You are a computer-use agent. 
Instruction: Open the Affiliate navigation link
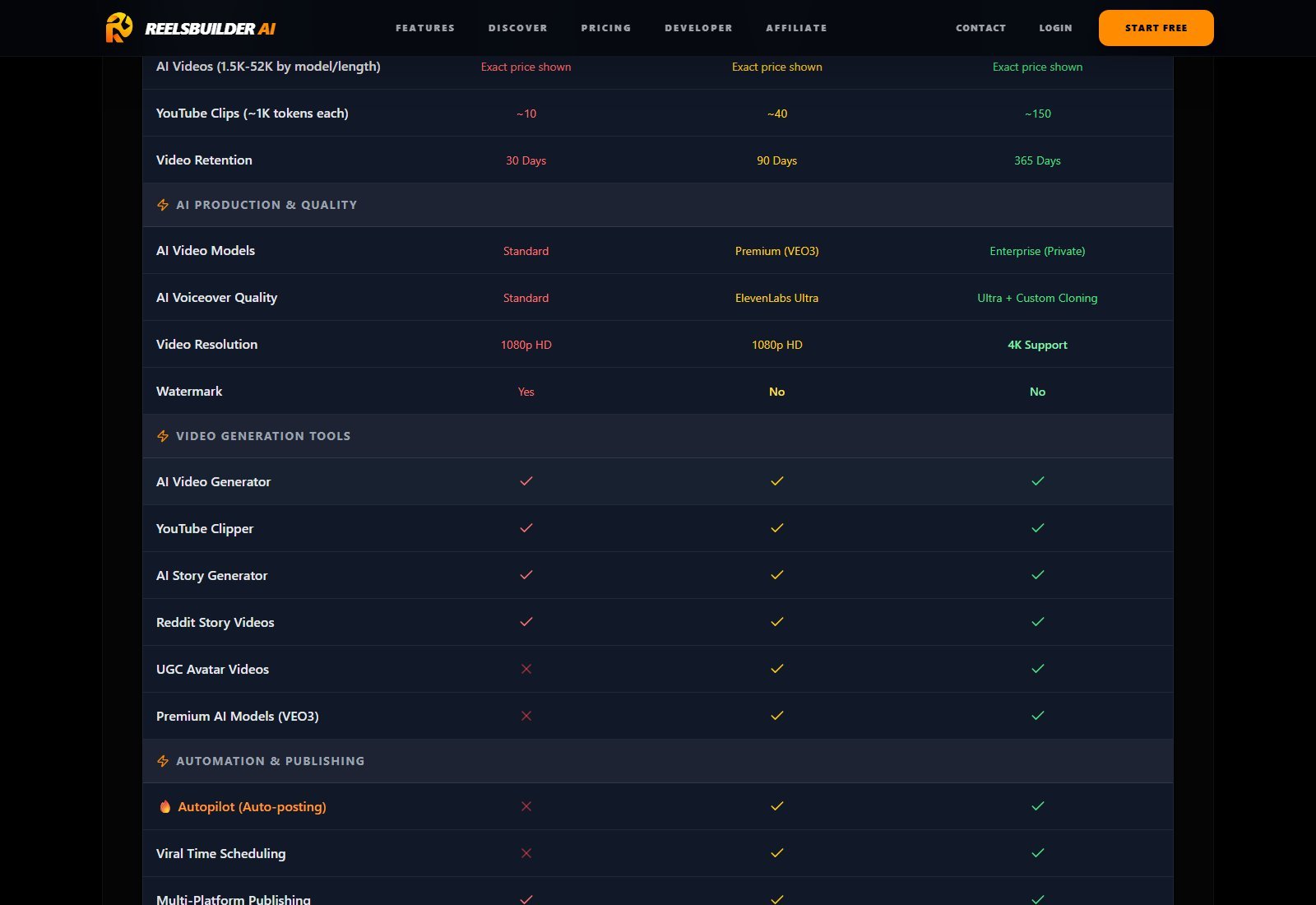pos(797,28)
